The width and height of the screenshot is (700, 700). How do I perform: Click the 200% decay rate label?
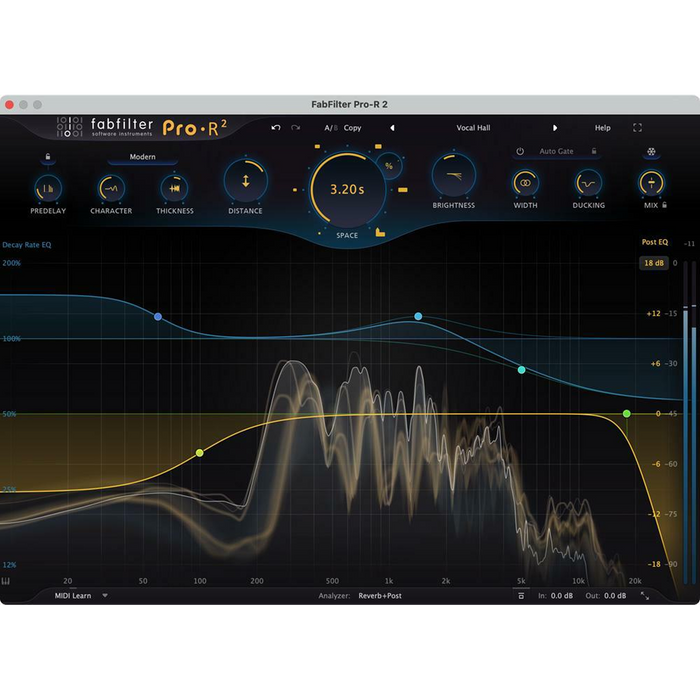[12, 263]
